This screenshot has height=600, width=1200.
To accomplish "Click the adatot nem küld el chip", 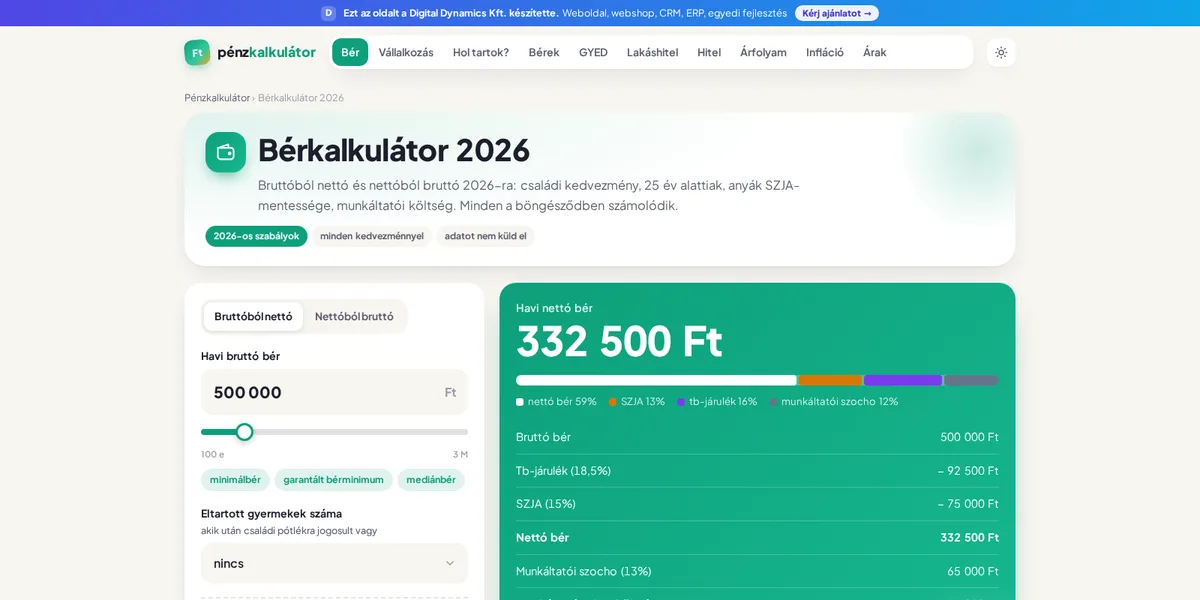I will pos(485,236).
